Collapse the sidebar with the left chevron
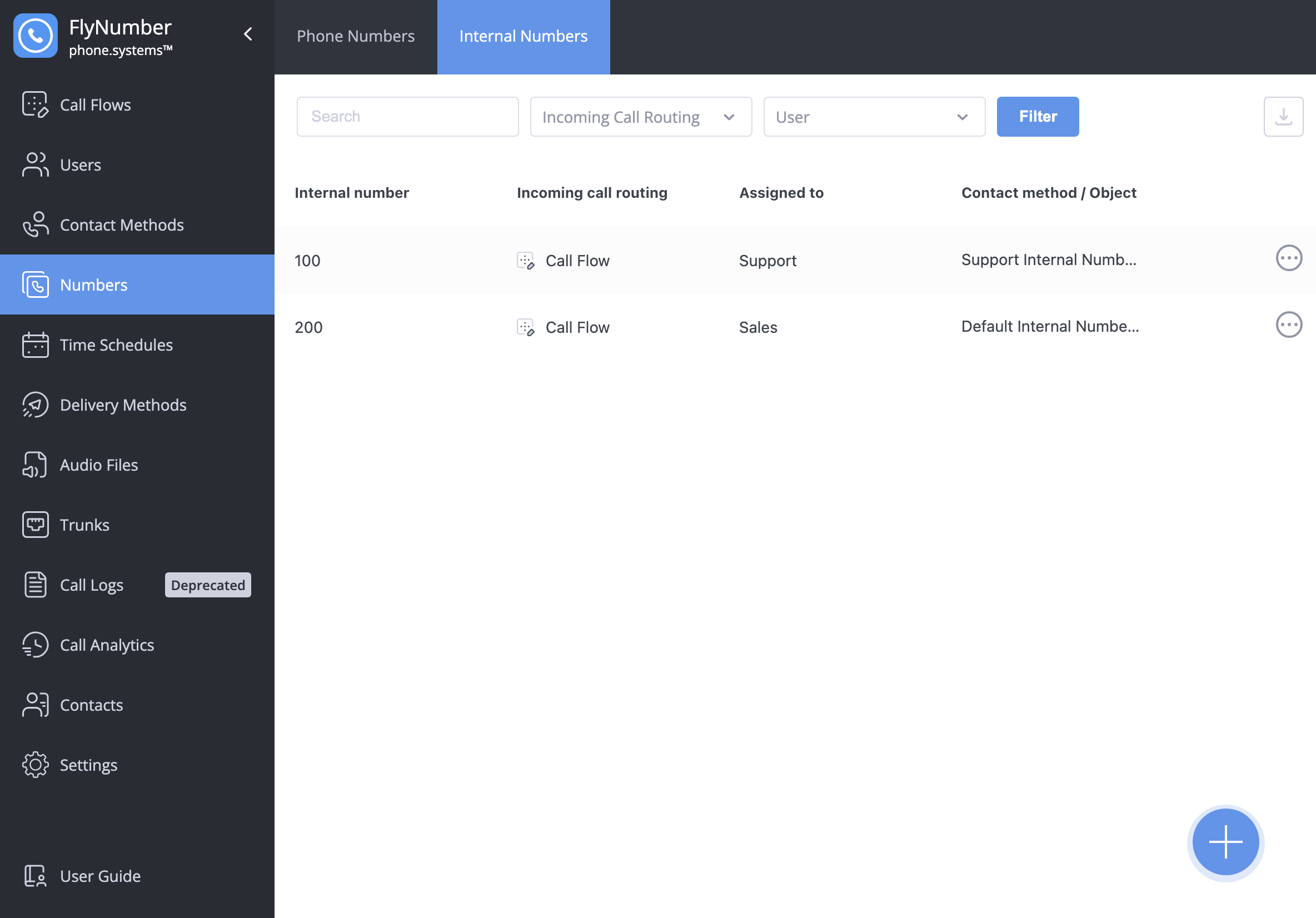Viewport: 1316px width, 918px height. (x=248, y=34)
